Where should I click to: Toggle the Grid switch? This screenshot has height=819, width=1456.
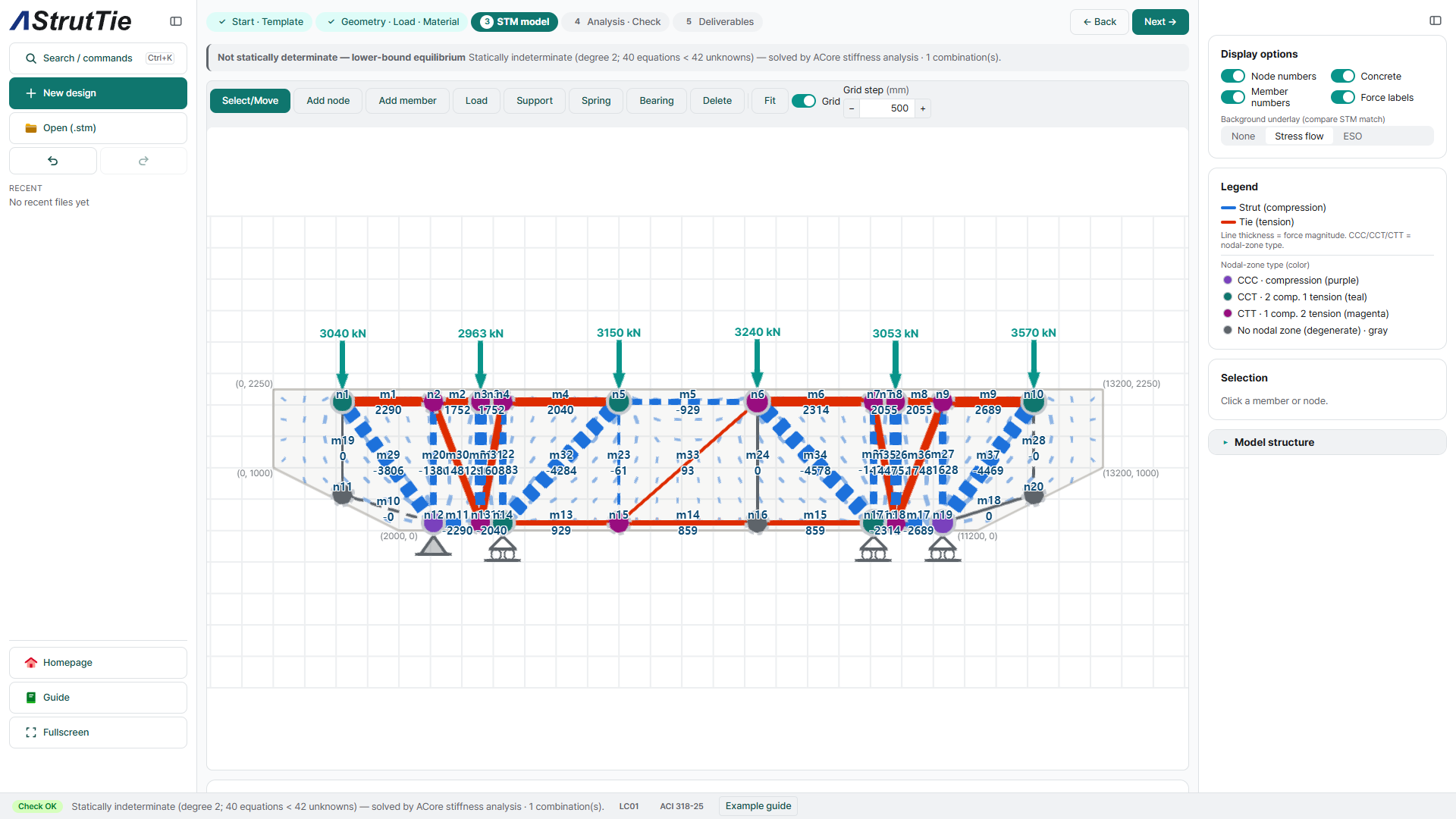point(804,101)
